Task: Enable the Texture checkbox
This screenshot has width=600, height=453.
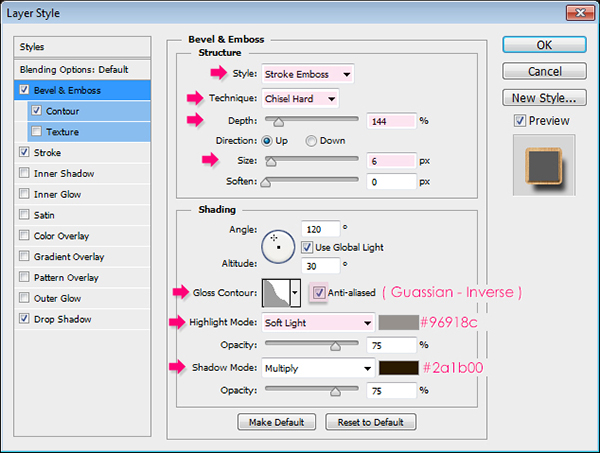Action: tap(37, 132)
